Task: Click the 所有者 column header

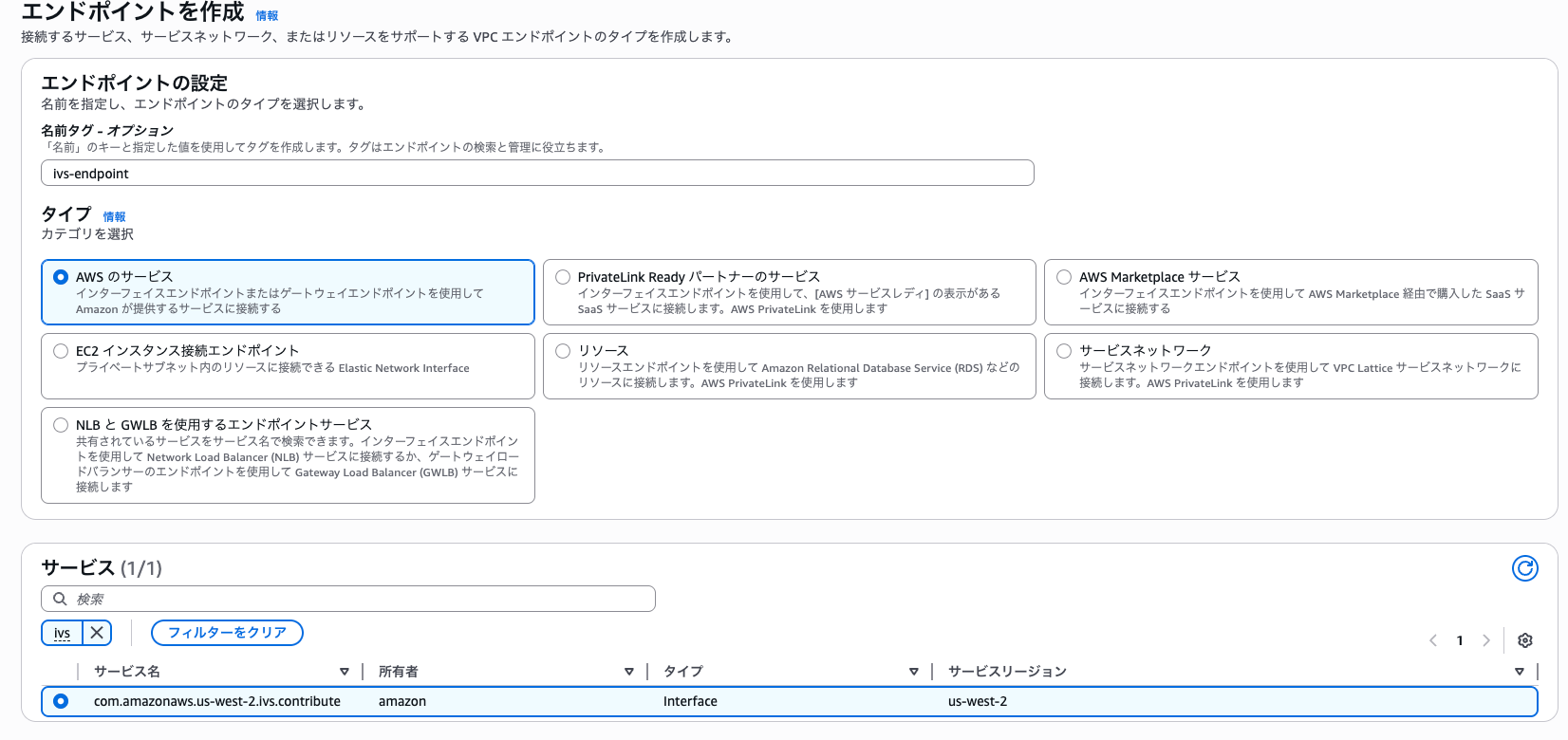Action: (399, 672)
